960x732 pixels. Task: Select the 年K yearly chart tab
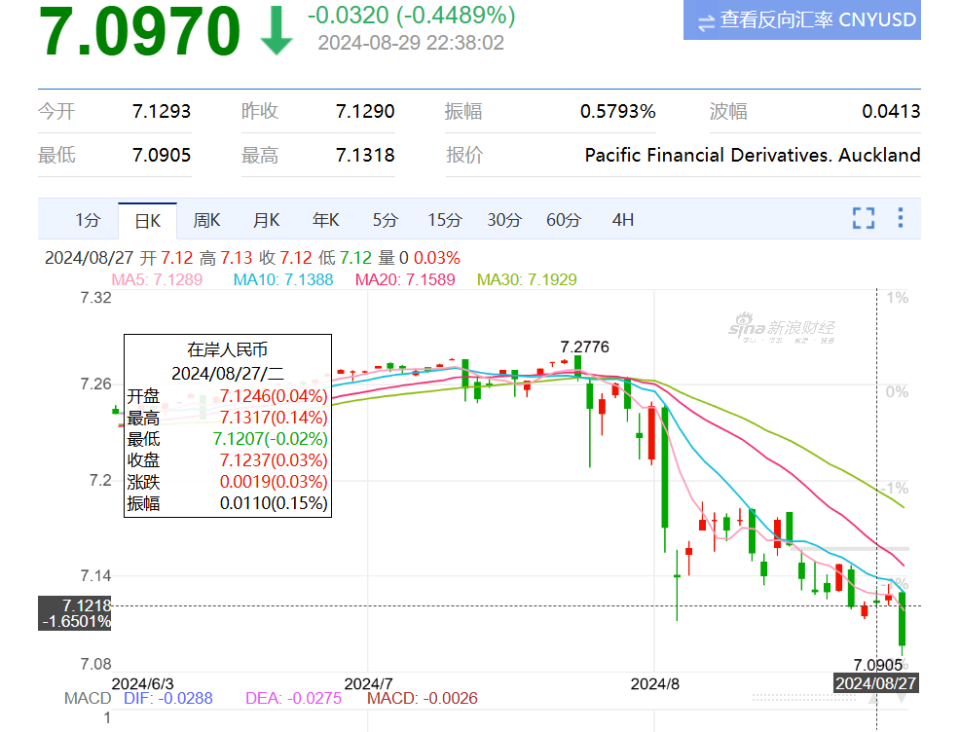pos(326,220)
